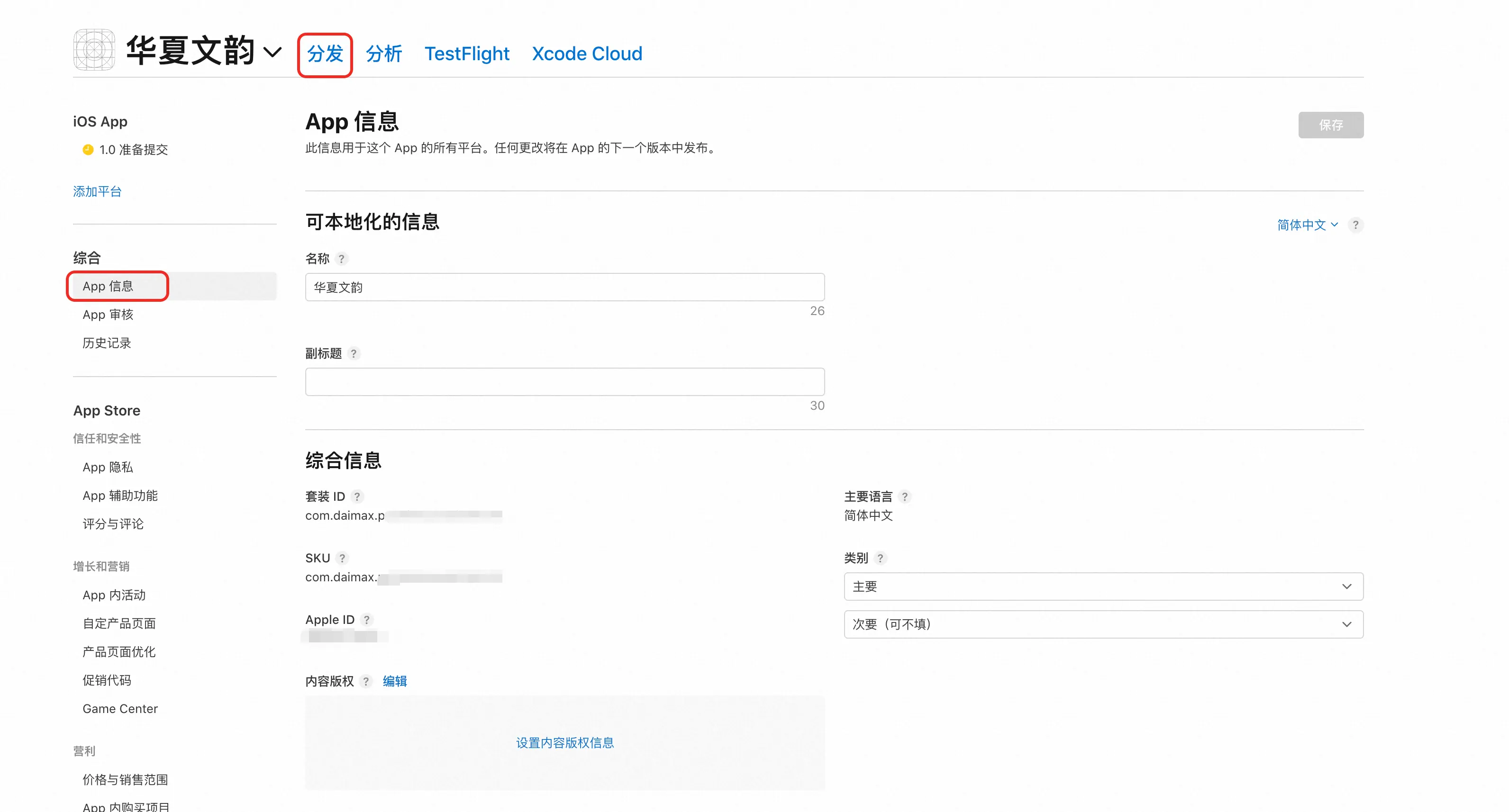Select App 信息 in the sidebar
1509x812 pixels.
coord(174,286)
